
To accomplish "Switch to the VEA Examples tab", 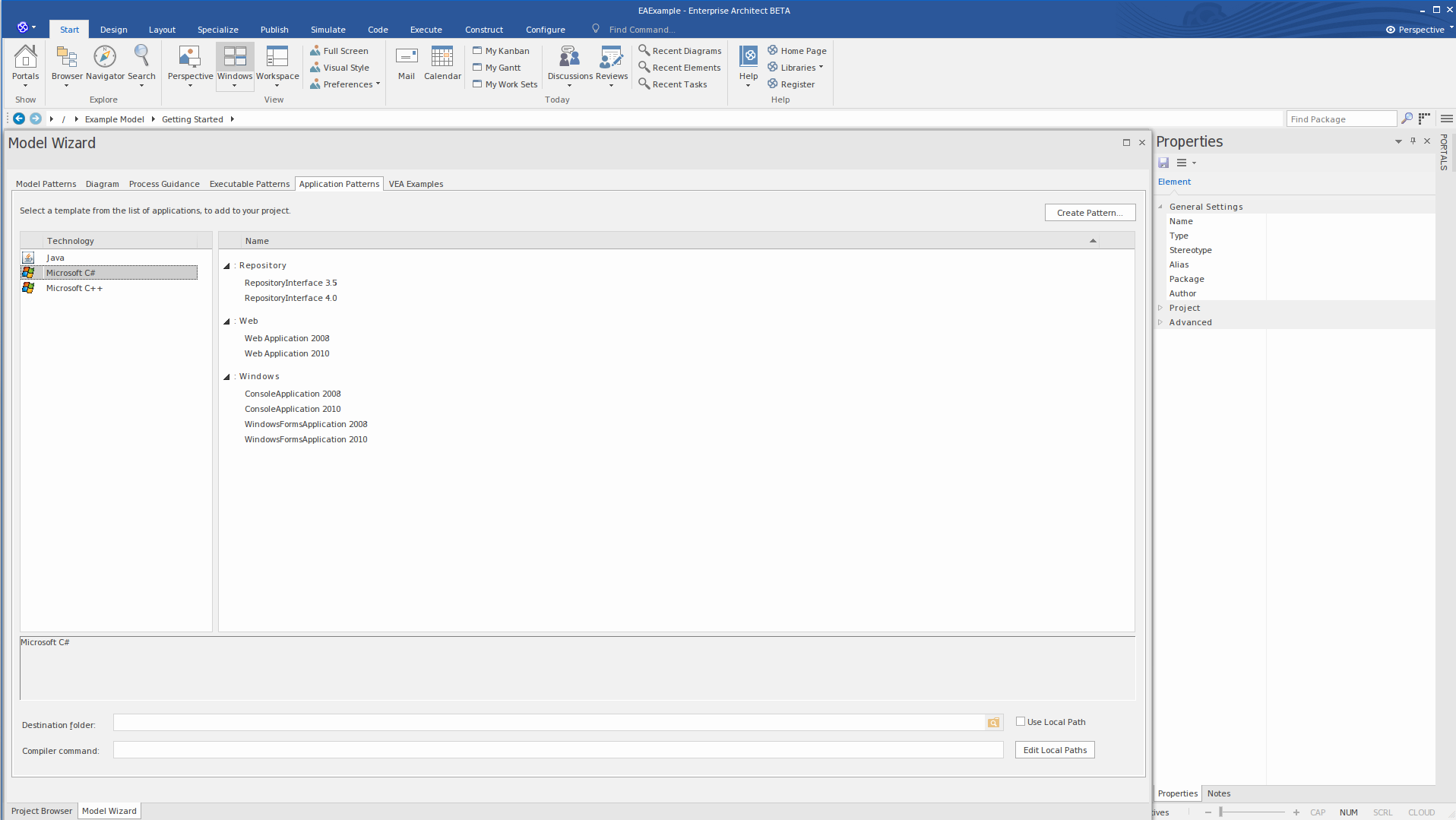I will 416,184.
